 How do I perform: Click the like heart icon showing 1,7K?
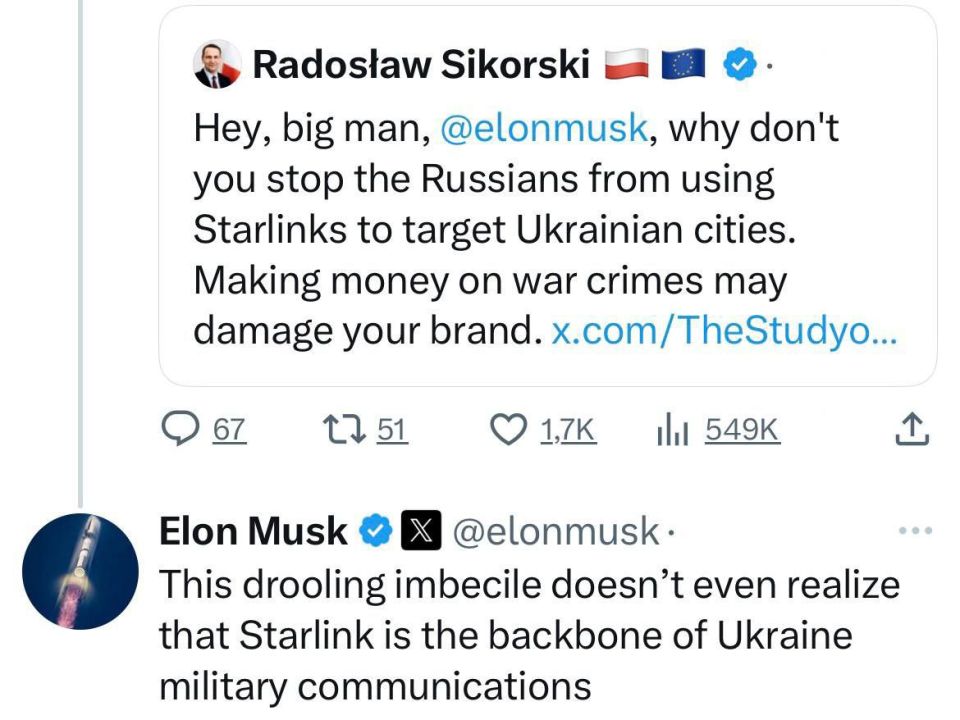coord(510,429)
